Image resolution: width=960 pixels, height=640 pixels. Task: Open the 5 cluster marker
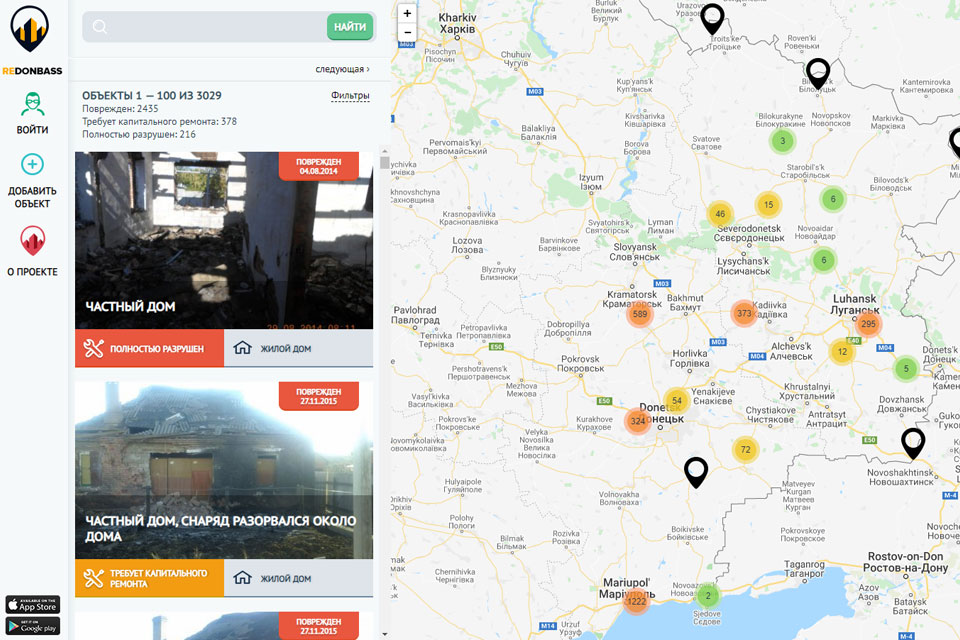[906, 368]
